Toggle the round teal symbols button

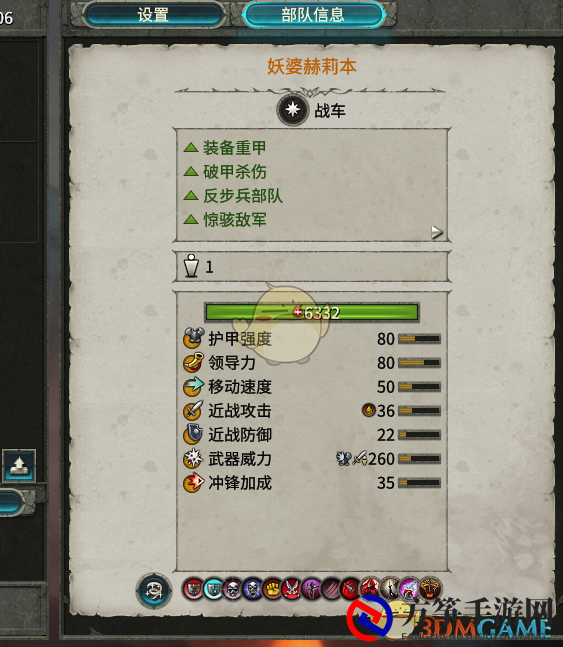pos(154,591)
